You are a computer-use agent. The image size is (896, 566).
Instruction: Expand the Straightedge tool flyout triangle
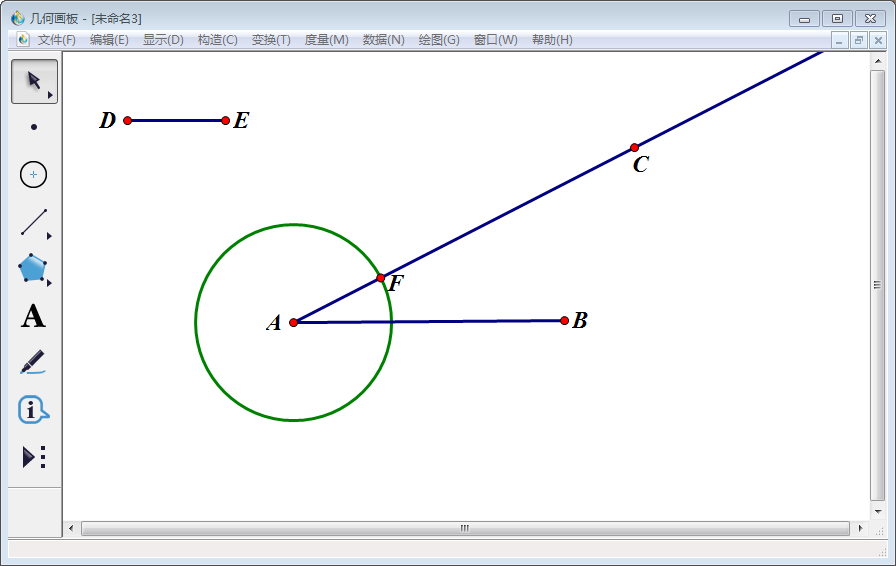[x=49, y=236]
